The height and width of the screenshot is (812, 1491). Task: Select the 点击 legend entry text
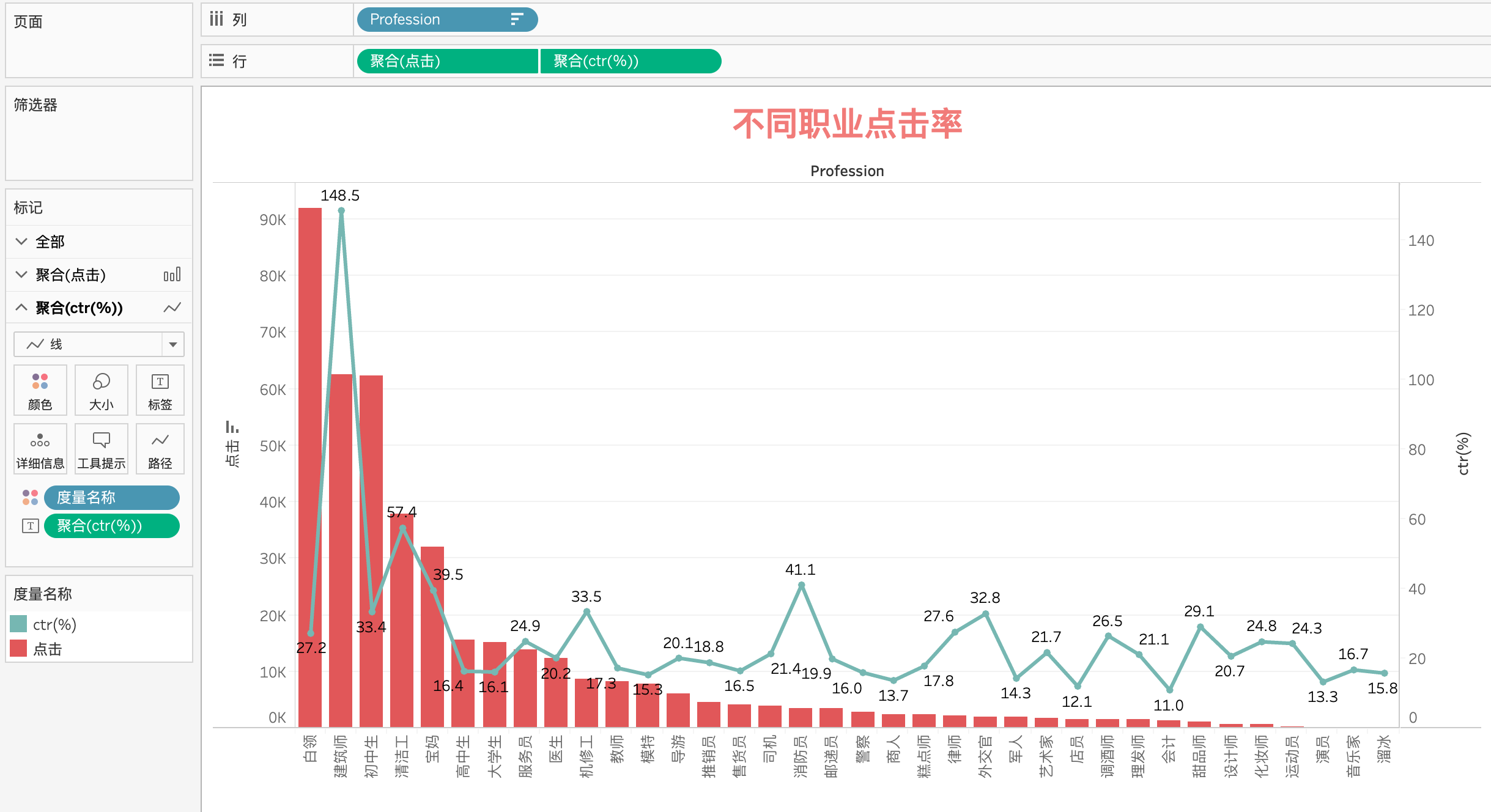(x=48, y=649)
